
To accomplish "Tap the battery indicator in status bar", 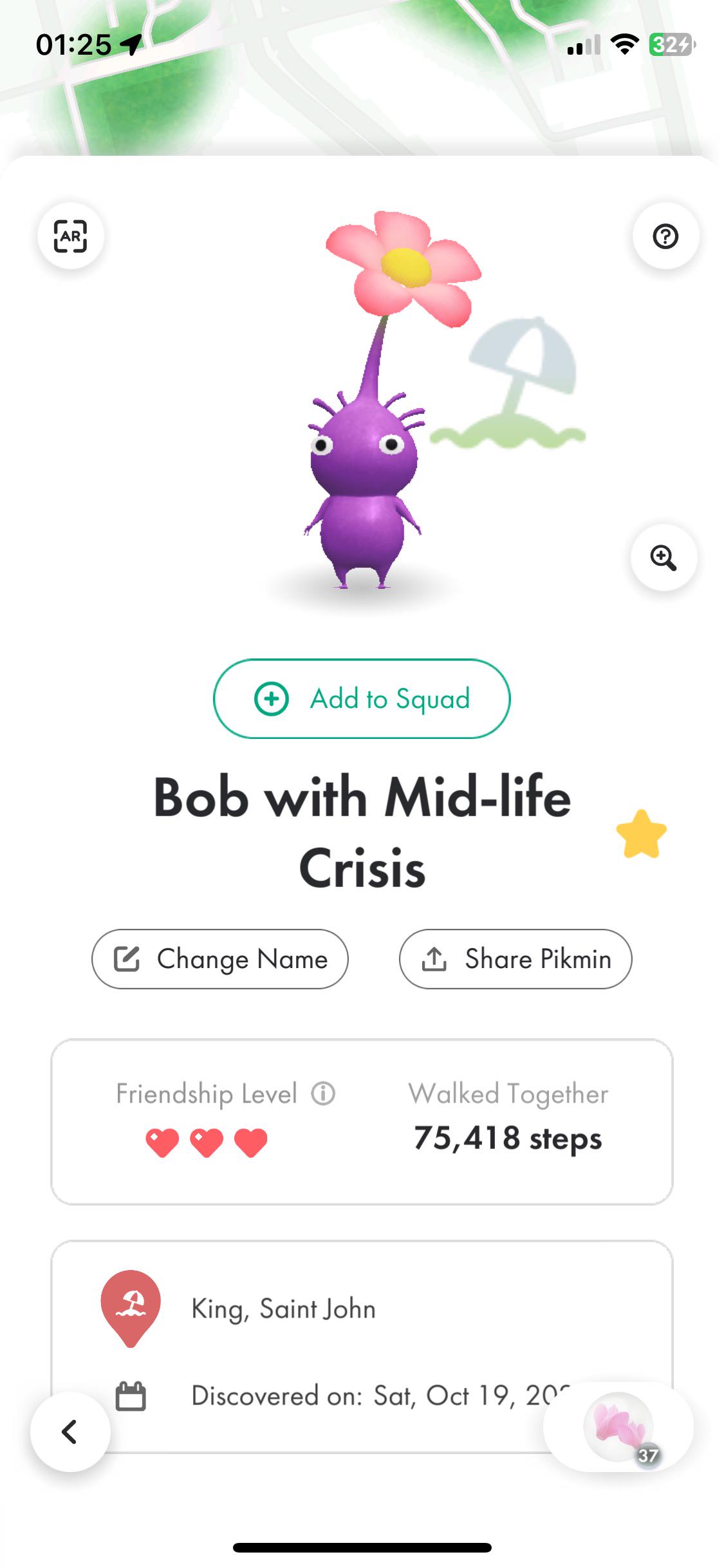I will click(671, 44).
